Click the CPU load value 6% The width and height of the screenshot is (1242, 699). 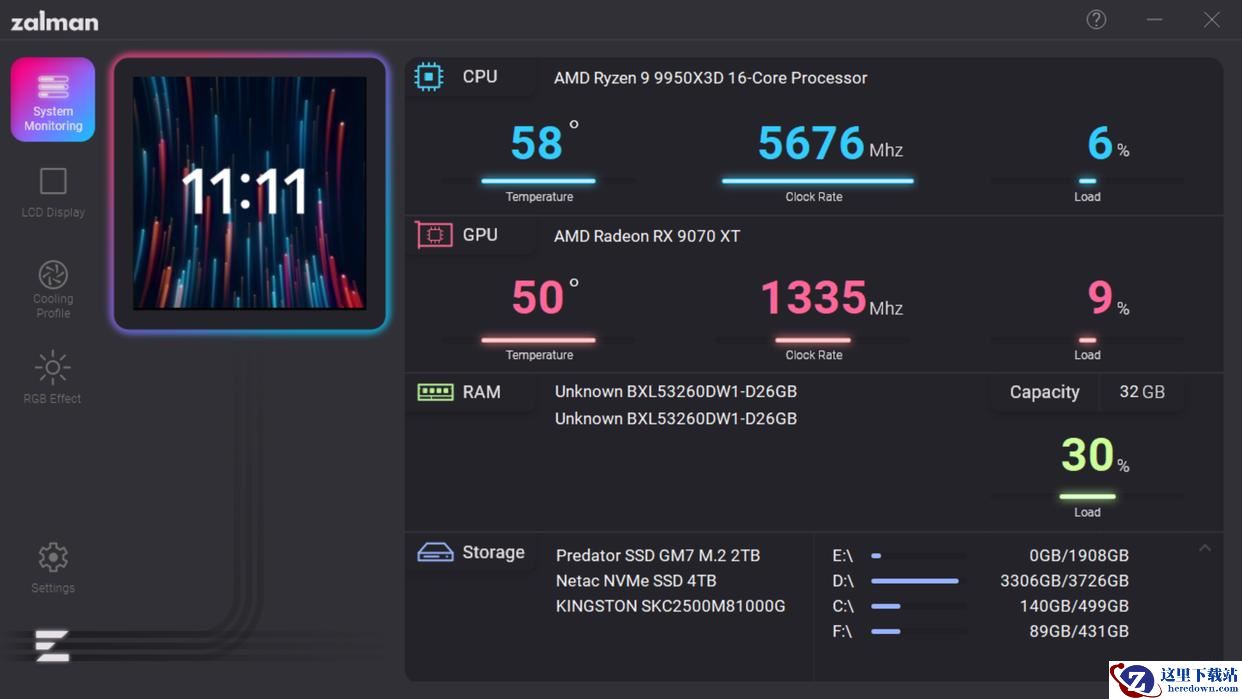(1108, 144)
